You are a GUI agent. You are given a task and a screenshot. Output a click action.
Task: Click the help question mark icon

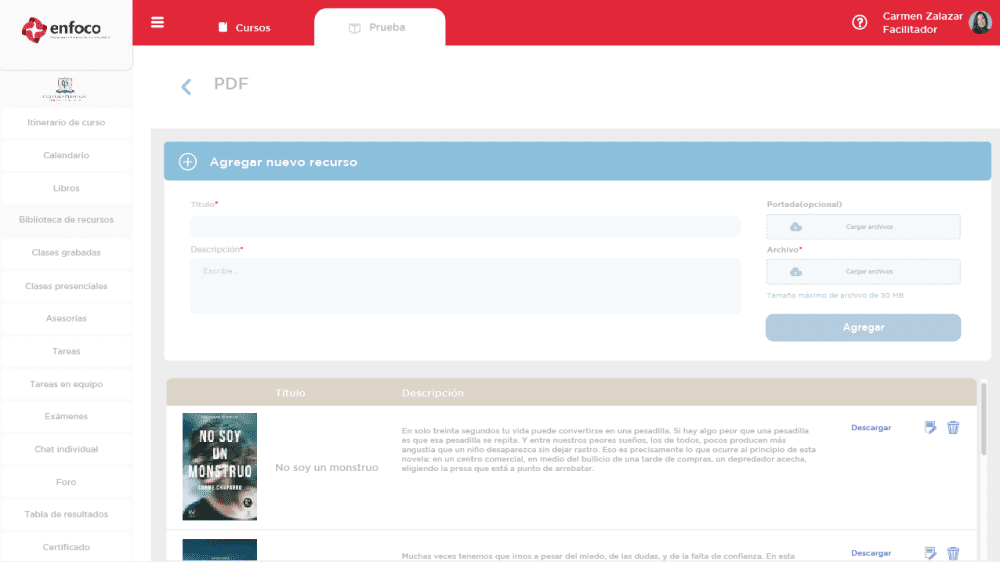pyautogui.click(x=859, y=23)
